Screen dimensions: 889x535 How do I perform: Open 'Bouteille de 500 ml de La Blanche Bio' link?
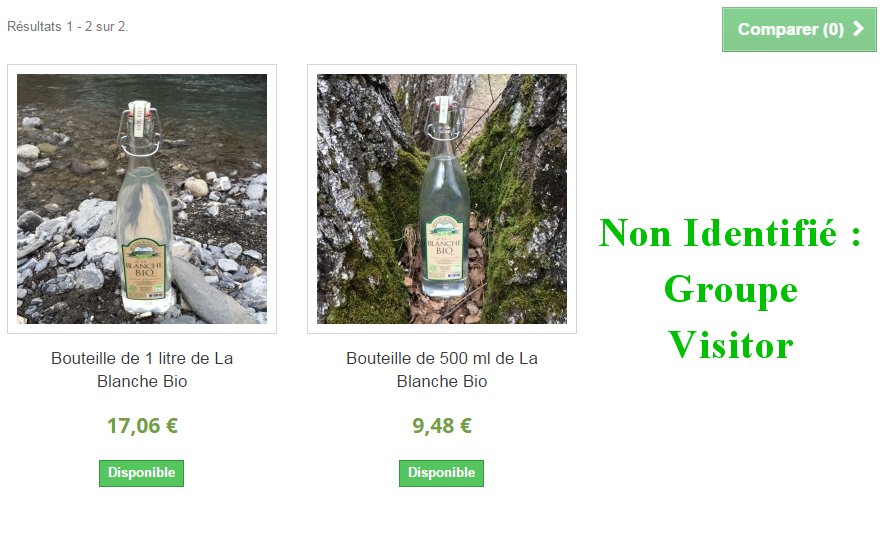[x=442, y=370]
